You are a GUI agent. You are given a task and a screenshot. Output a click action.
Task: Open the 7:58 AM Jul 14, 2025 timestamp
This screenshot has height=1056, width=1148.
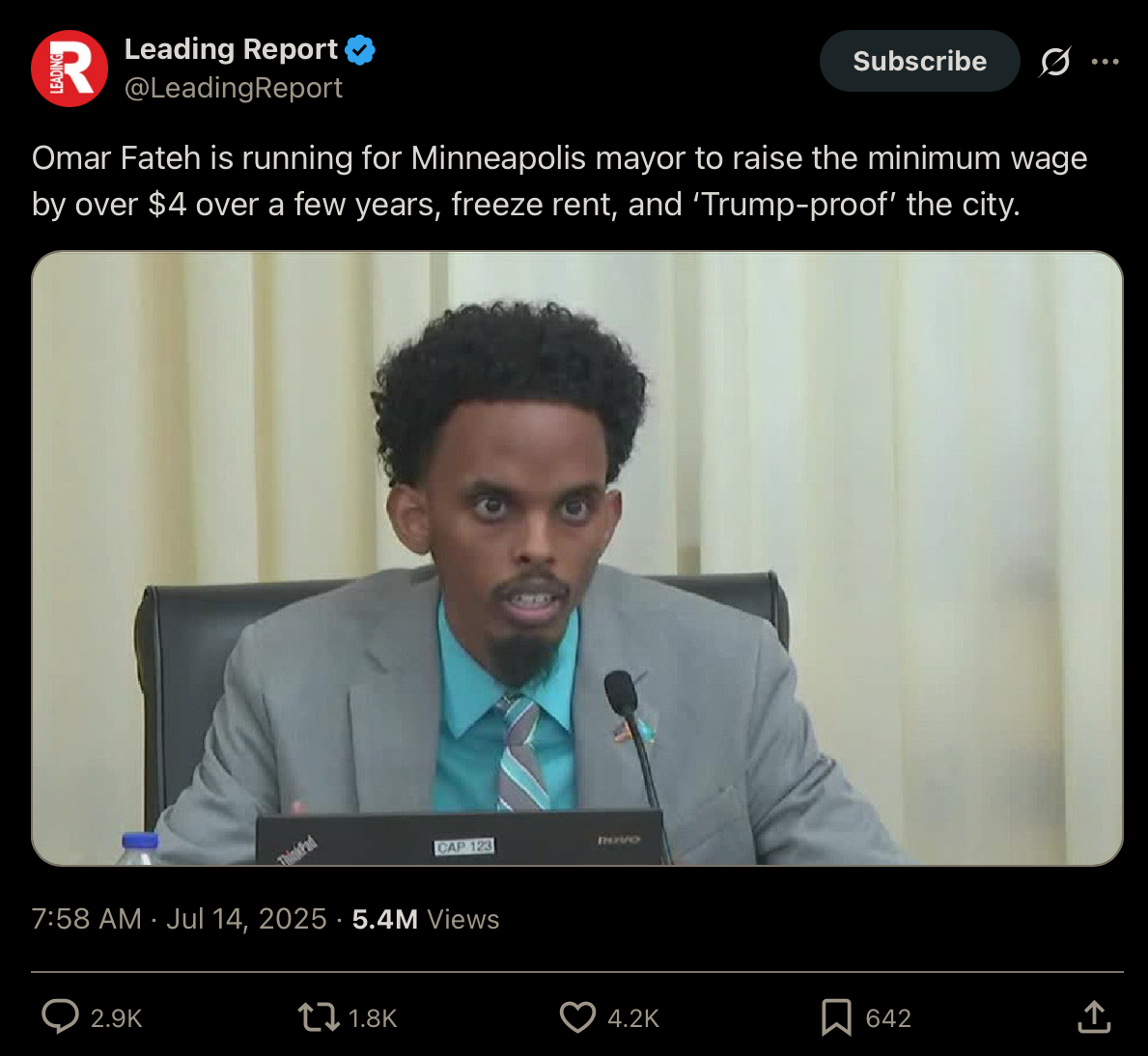click(x=179, y=918)
